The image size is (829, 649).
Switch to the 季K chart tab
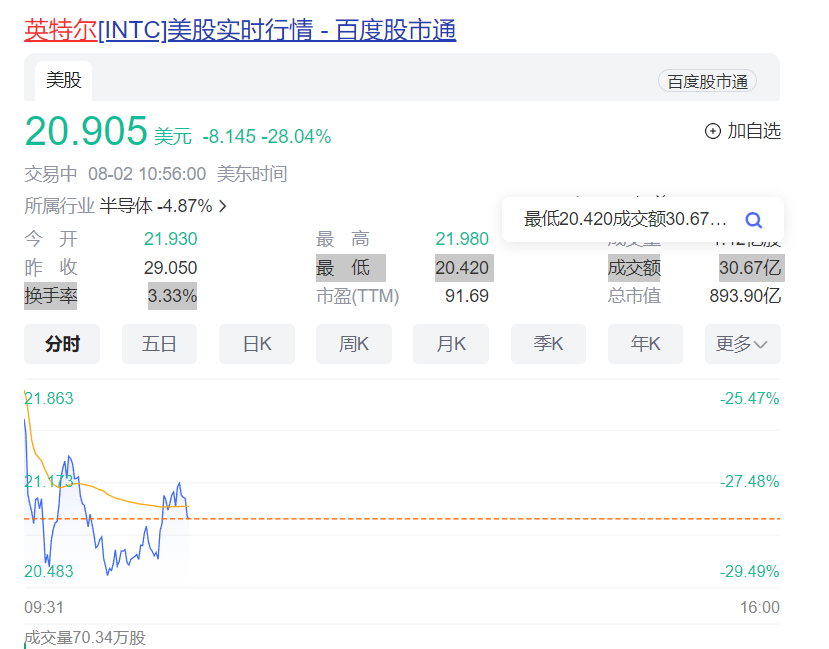(548, 344)
